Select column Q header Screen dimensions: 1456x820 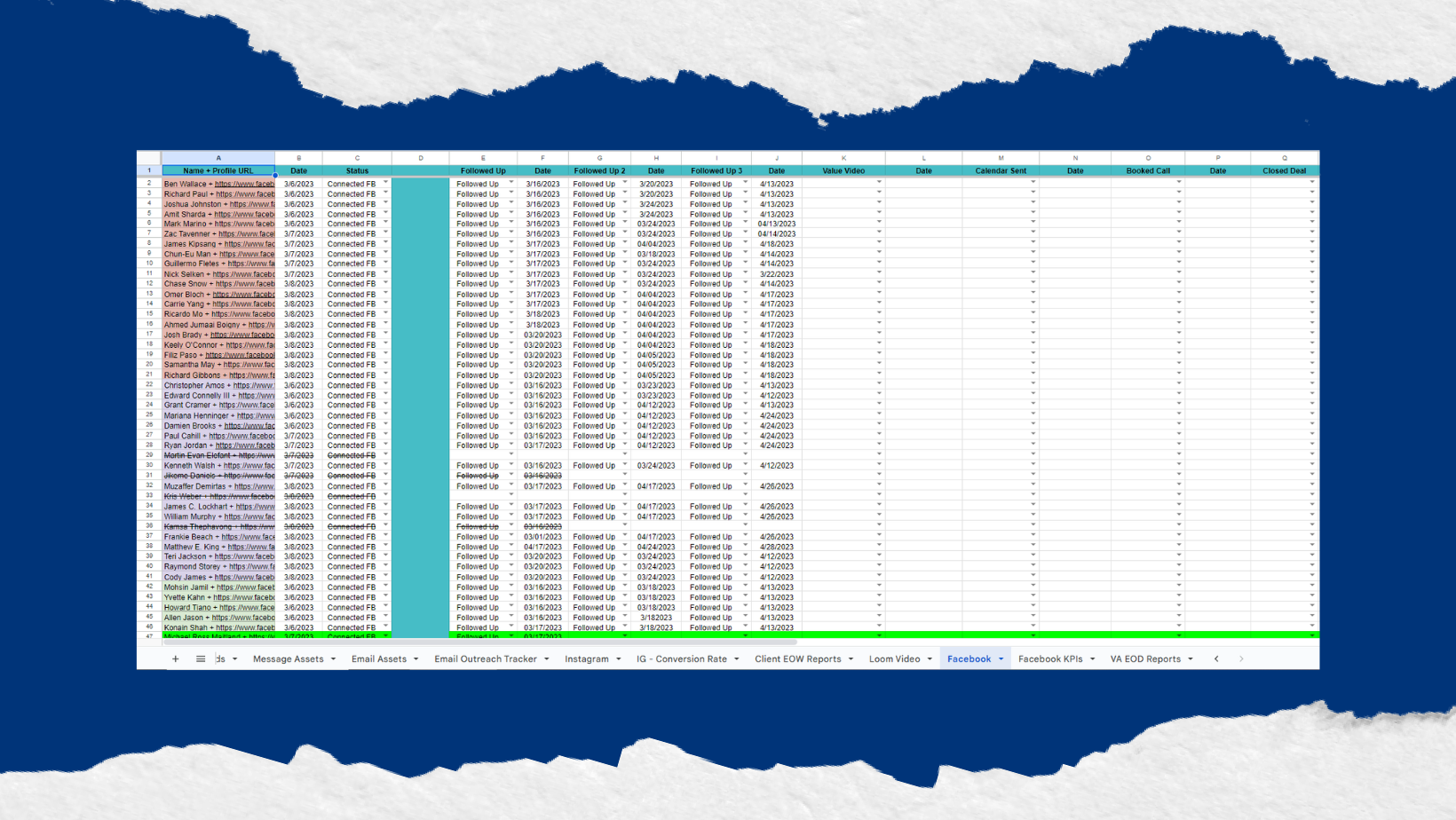(1285, 158)
